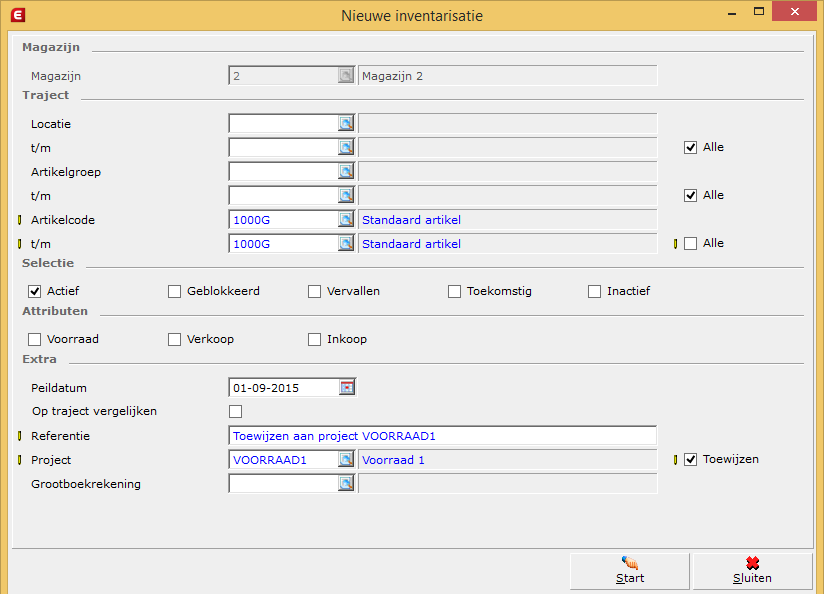Tick the Inkoop attribute checkbox
This screenshot has height=594, width=824.
pyautogui.click(x=314, y=340)
